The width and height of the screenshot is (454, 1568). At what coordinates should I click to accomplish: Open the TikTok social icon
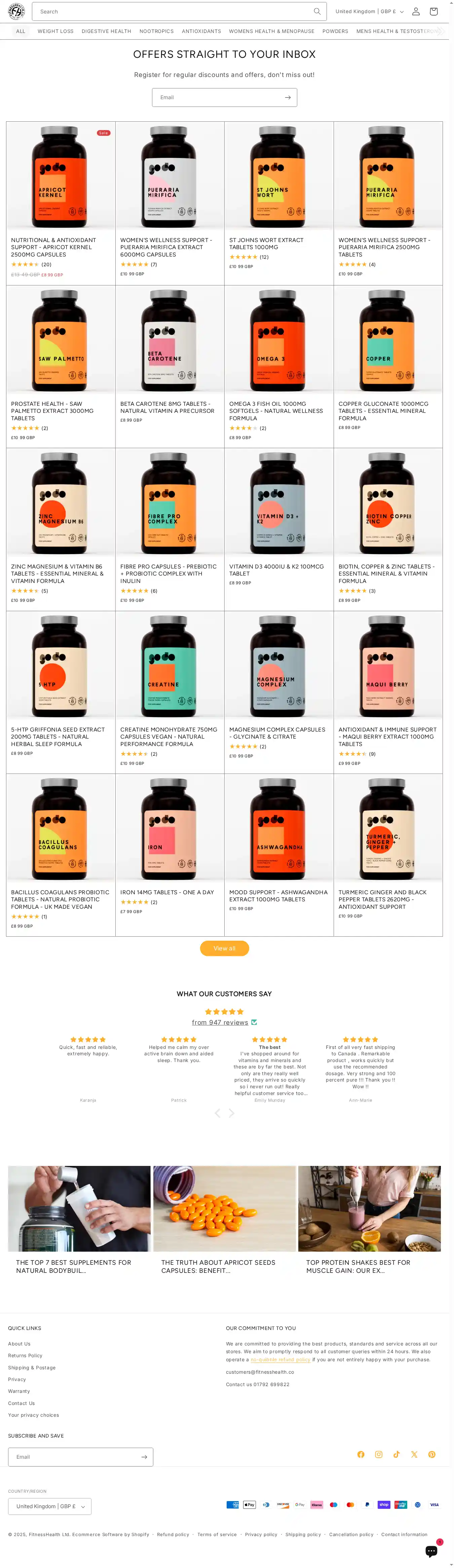pos(396,1454)
